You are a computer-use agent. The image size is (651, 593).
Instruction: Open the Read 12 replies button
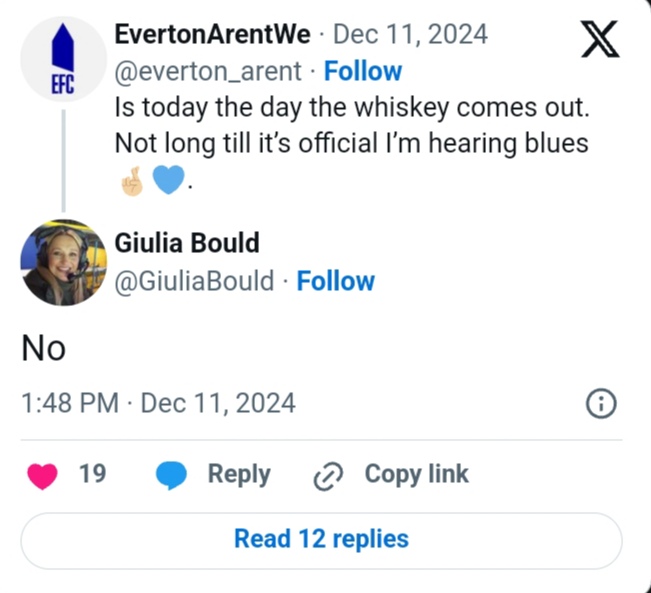click(321, 539)
